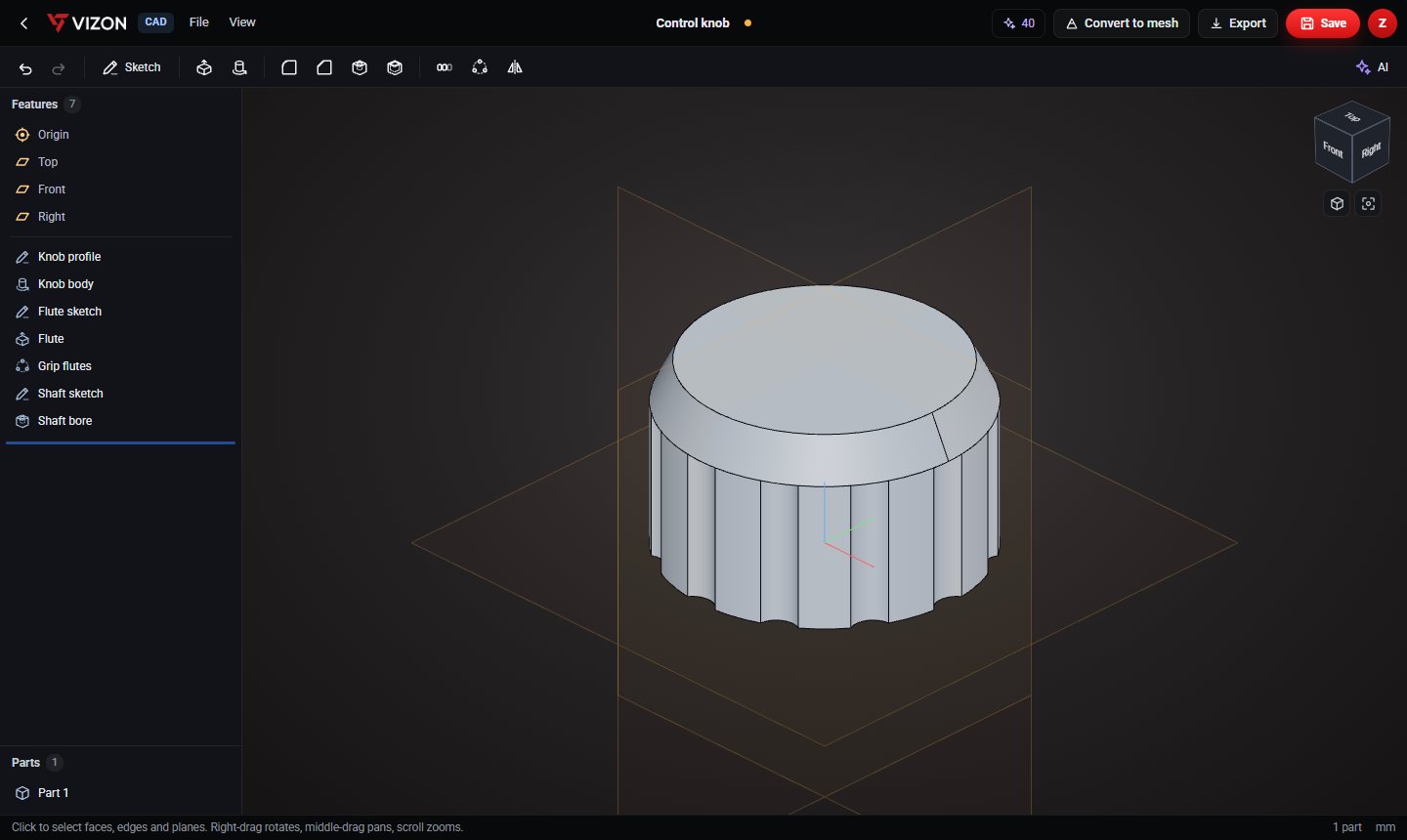Image resolution: width=1407 pixels, height=840 pixels.
Task: Click the Control knob document title
Action: pyautogui.click(x=693, y=23)
